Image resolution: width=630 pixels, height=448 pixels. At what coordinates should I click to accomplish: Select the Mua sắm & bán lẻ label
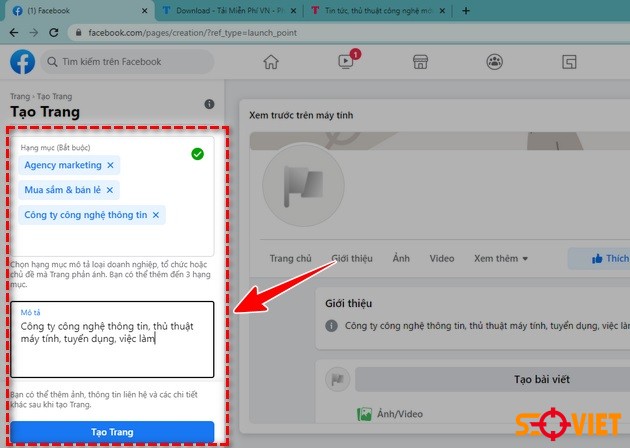(62, 190)
